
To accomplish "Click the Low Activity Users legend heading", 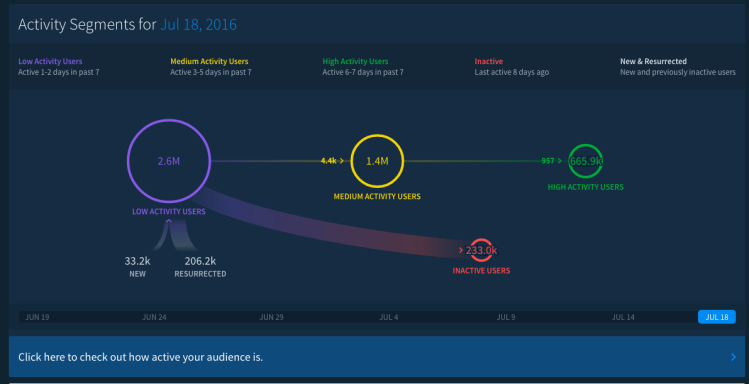I will (x=50, y=62).
